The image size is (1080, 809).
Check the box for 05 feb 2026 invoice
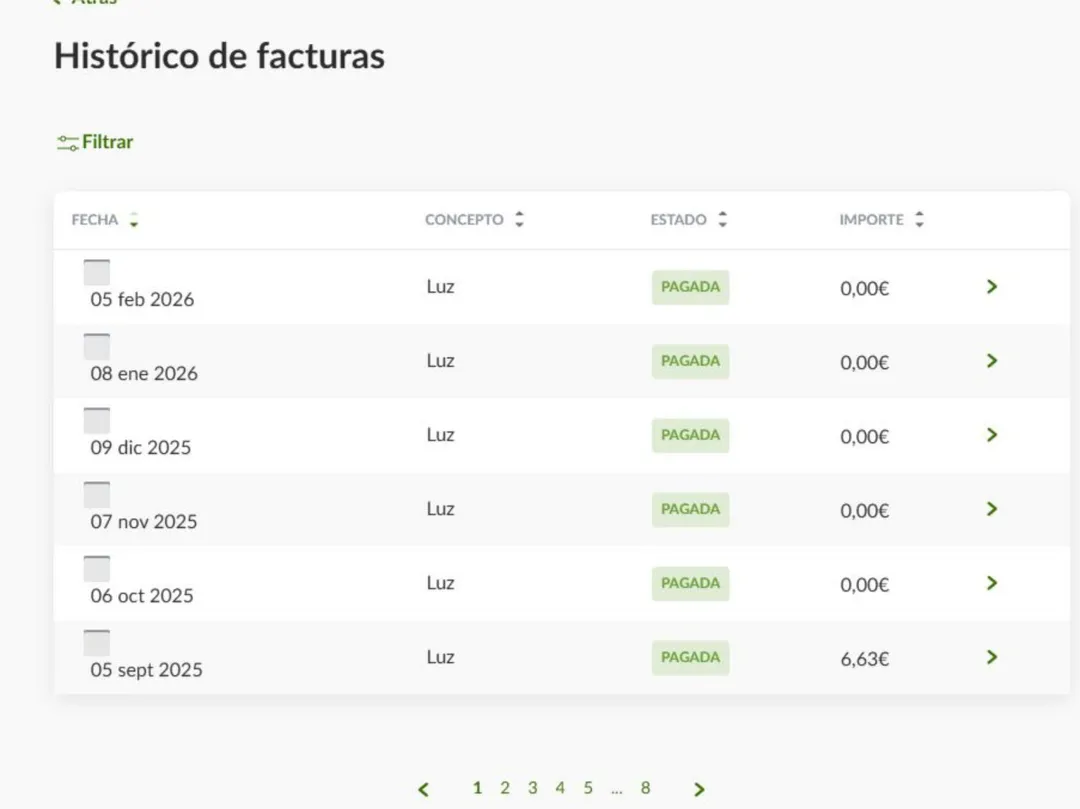tap(97, 272)
